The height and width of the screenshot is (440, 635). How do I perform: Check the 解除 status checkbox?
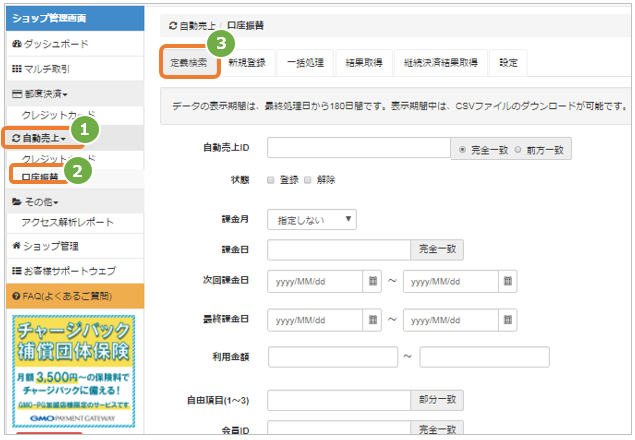308,180
